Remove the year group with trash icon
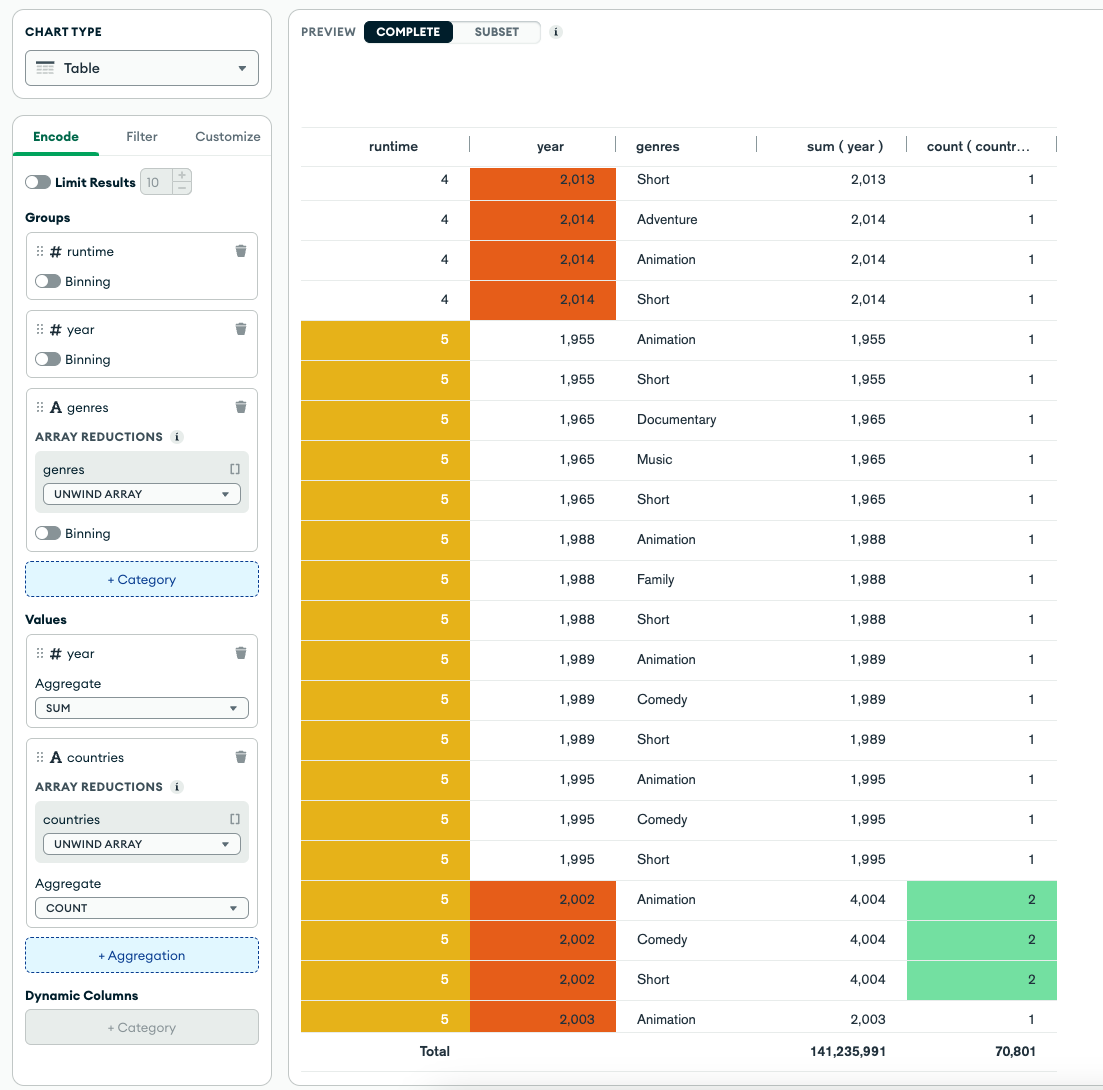The height and width of the screenshot is (1090, 1103). point(240,329)
